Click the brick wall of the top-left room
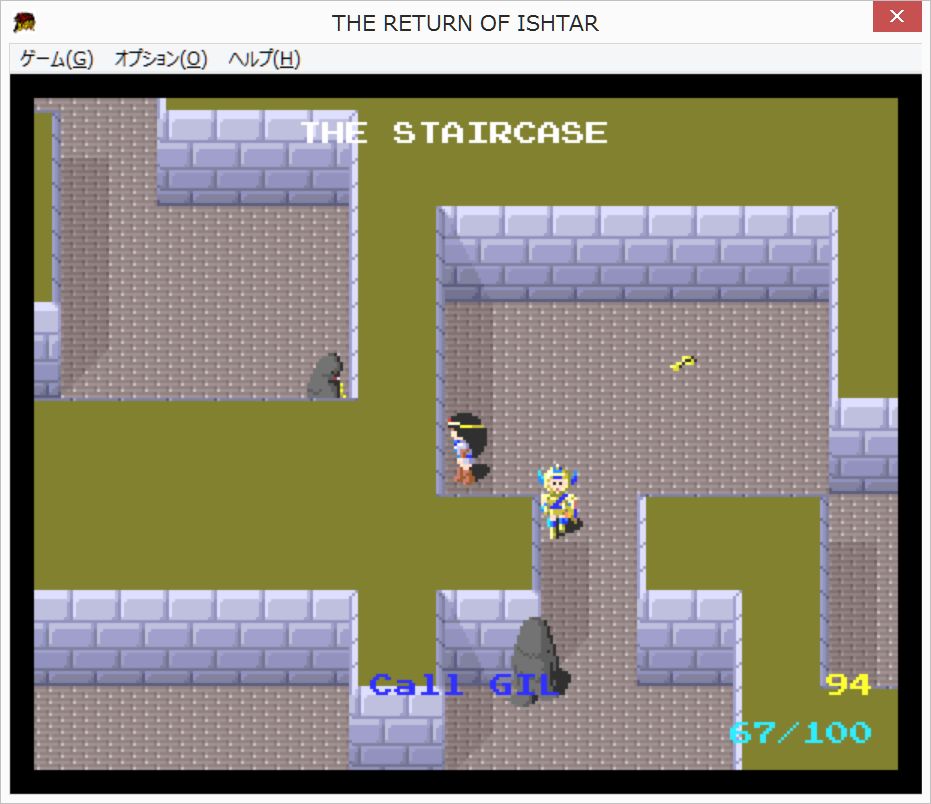Viewport: 931px width, 804px height. (255, 158)
